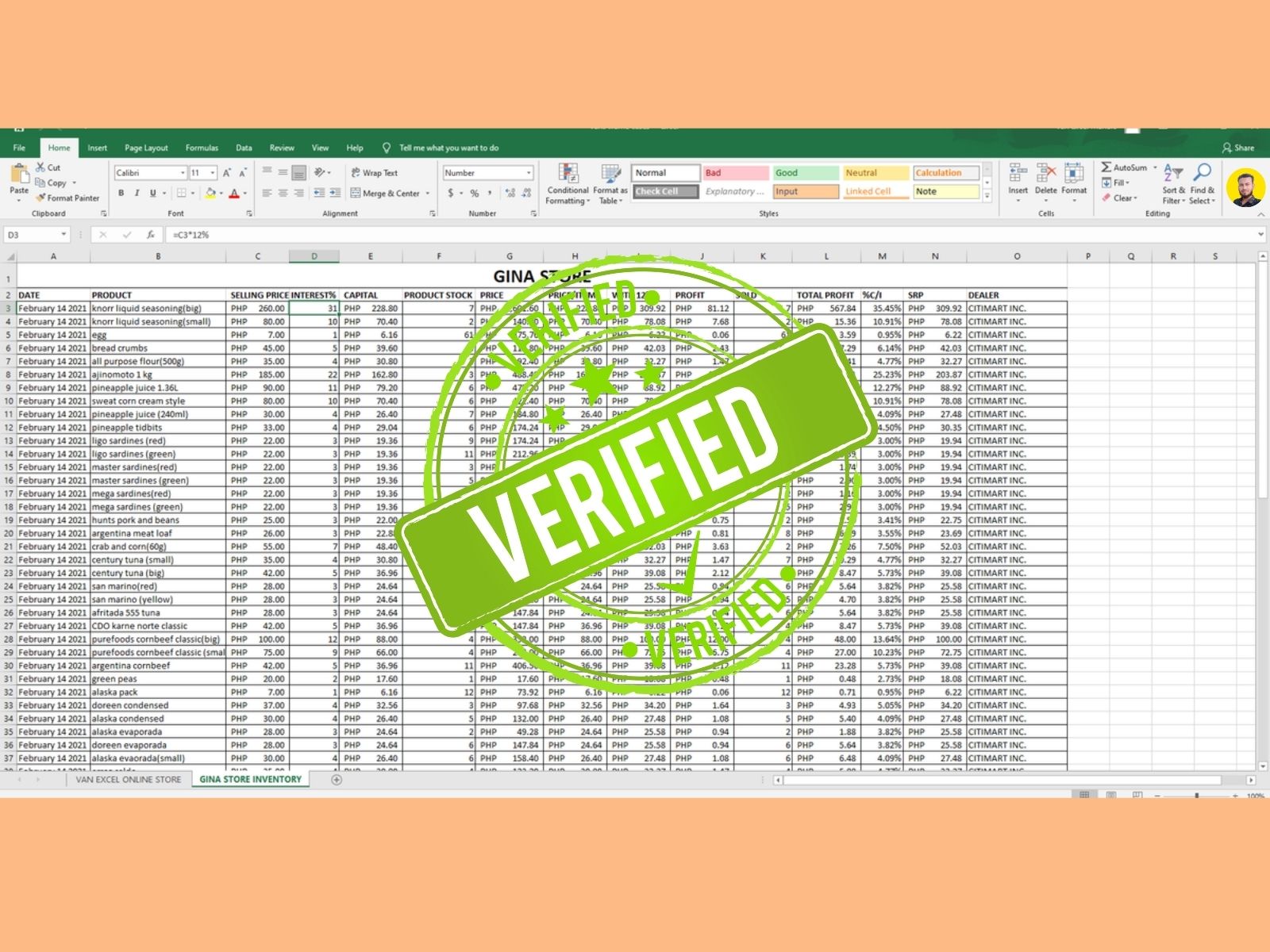Select the AutoSum icon

(x=1106, y=167)
